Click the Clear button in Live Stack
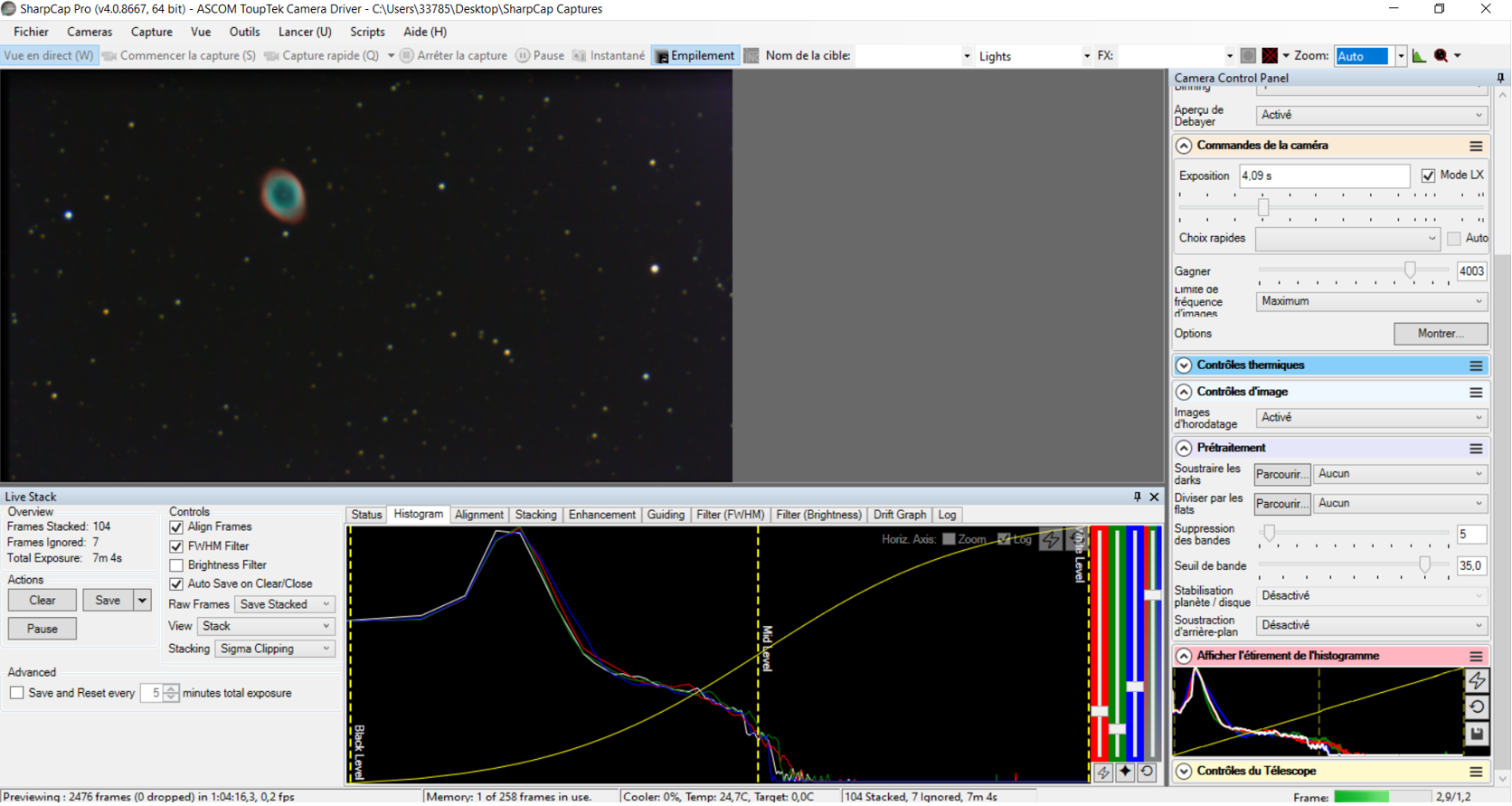1512x806 pixels. [43, 601]
